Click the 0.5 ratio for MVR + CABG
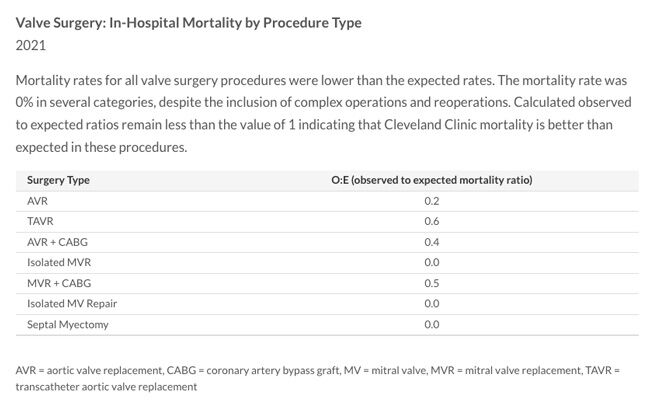The width and height of the screenshot is (650, 404). point(431,283)
